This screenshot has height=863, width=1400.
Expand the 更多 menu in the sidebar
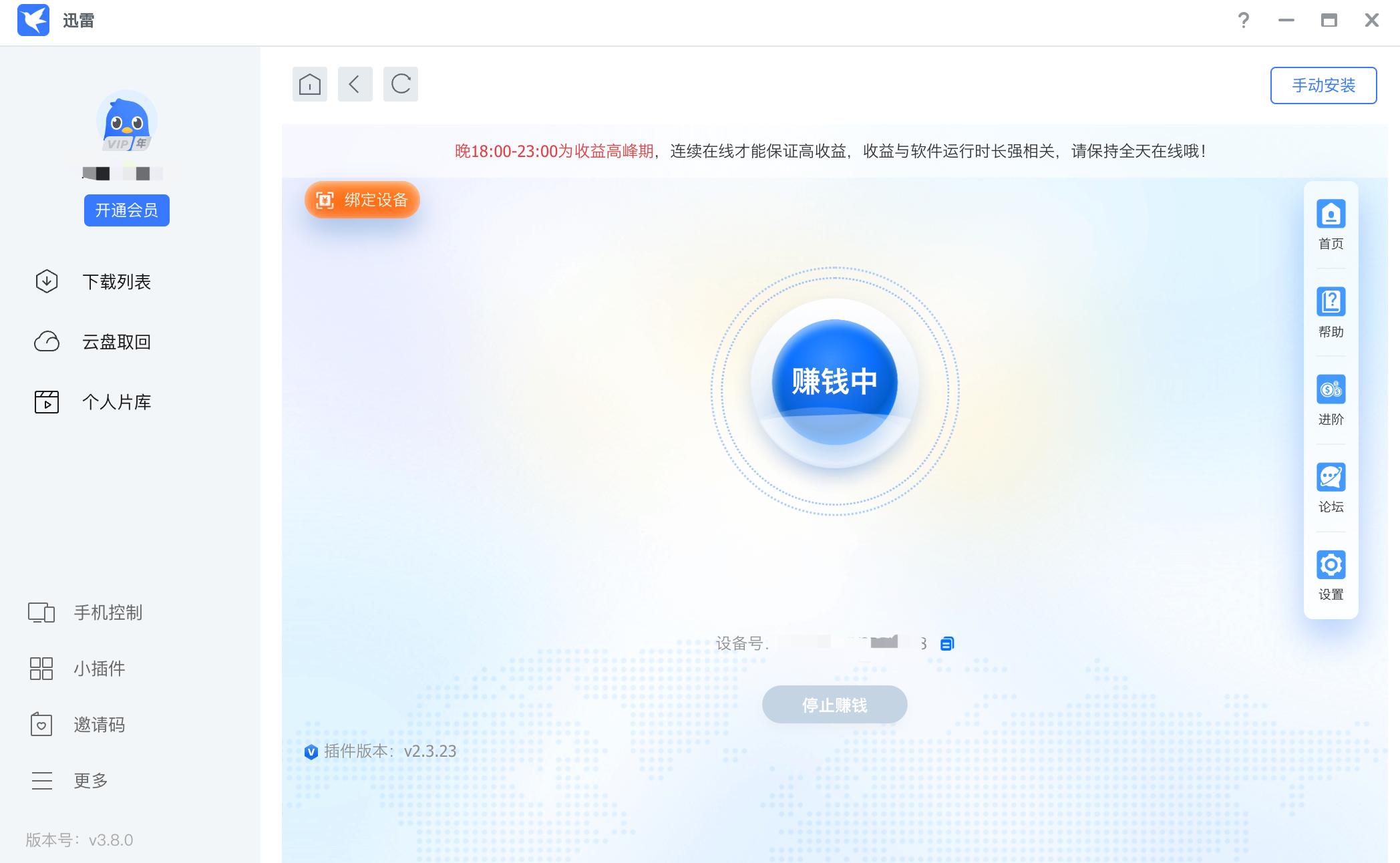pyautogui.click(x=90, y=780)
